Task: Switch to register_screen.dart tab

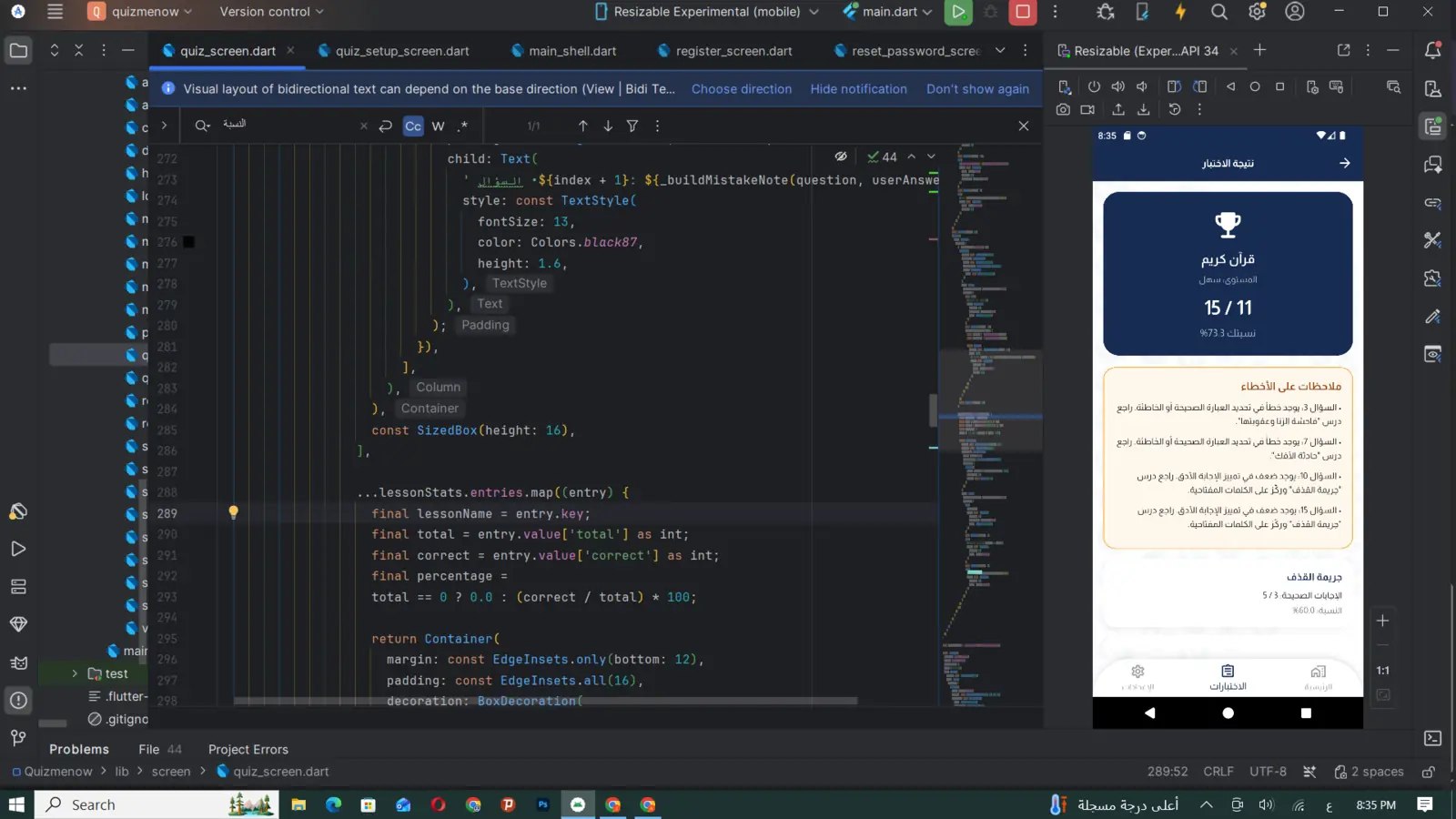Action: tap(724, 51)
